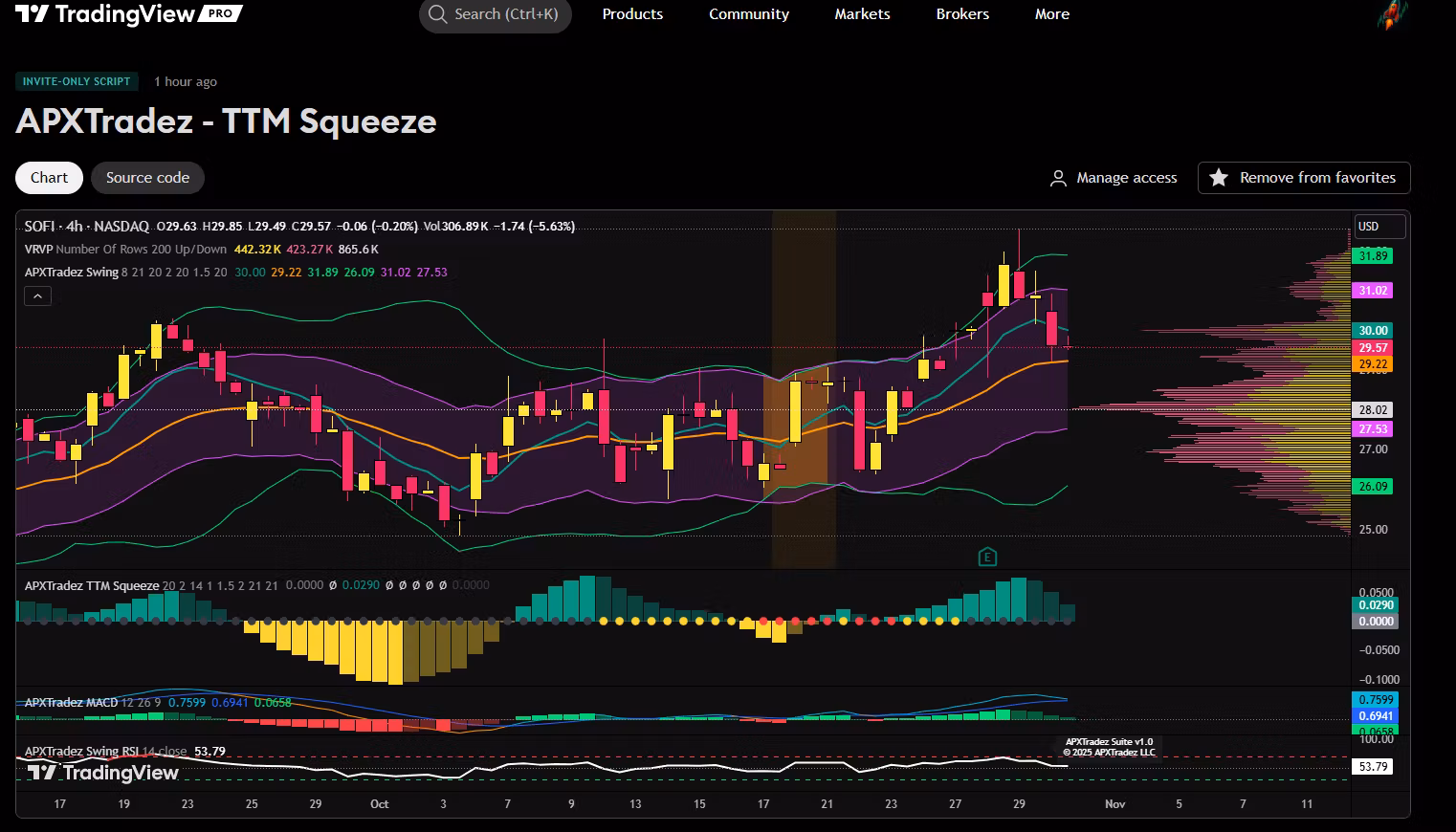Click the '1 hour ago' timestamp
Screen dimensions: 1456x832
click(186, 82)
